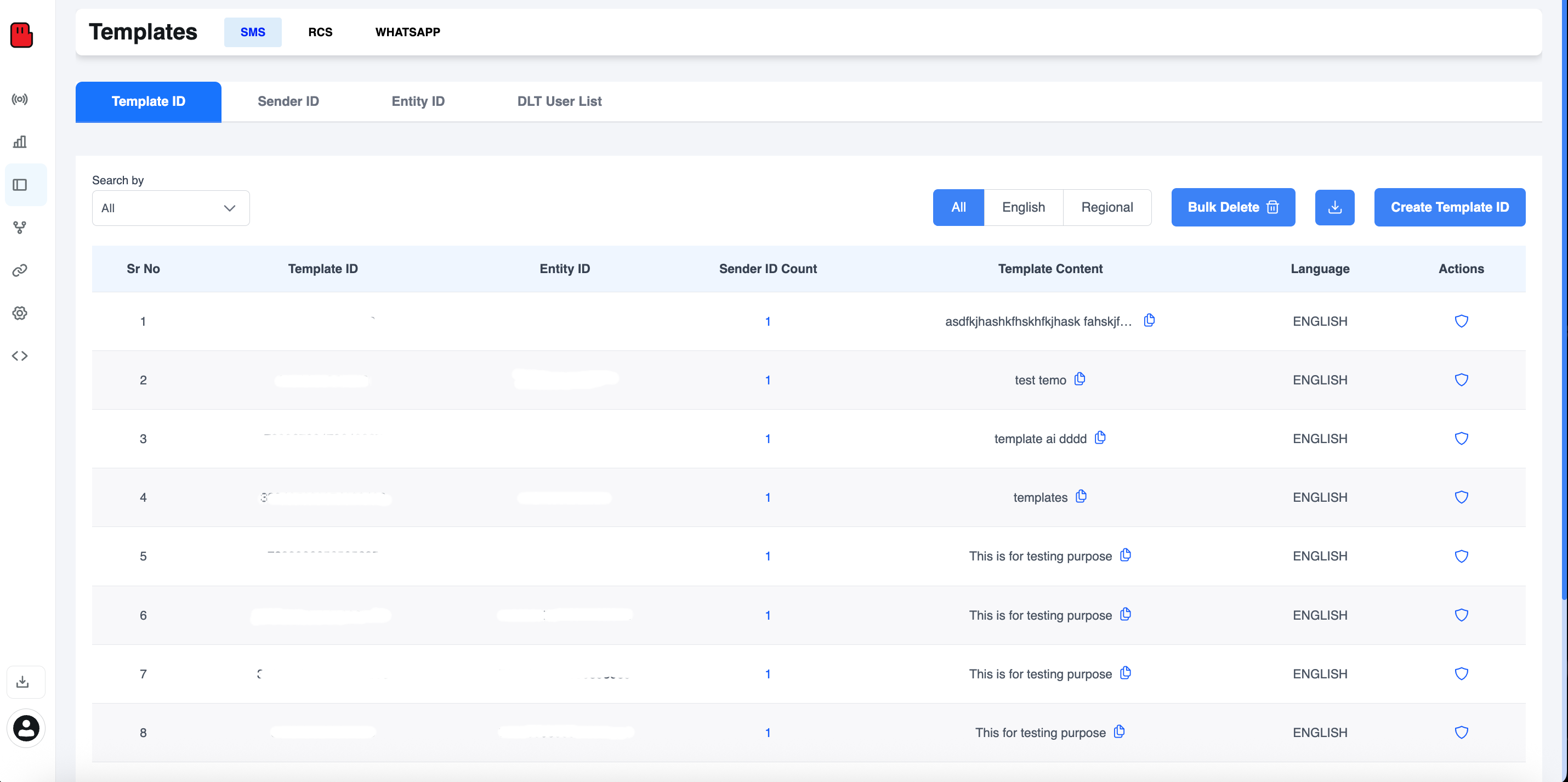Copy 'This for testing purpose' content
The width and height of the screenshot is (1568, 782).
1120,732
